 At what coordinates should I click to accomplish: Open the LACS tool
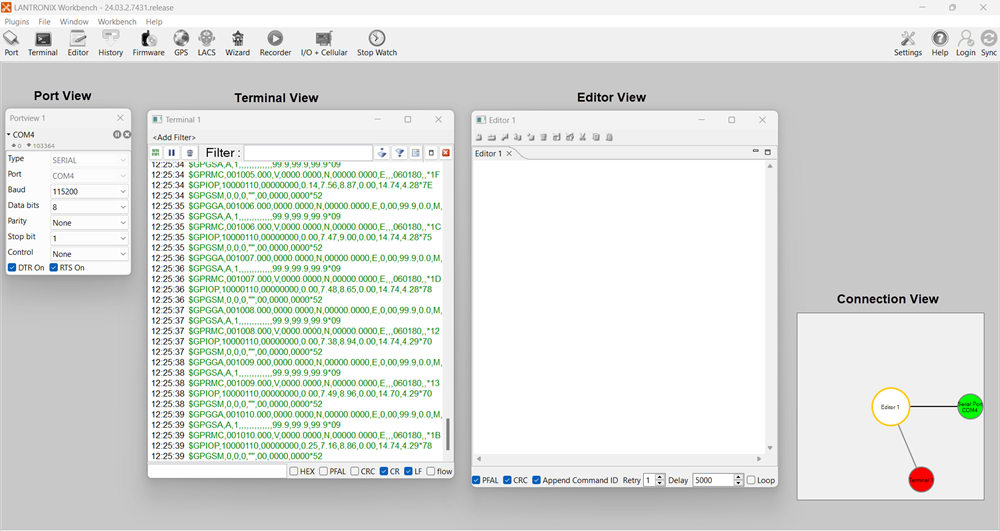207,43
